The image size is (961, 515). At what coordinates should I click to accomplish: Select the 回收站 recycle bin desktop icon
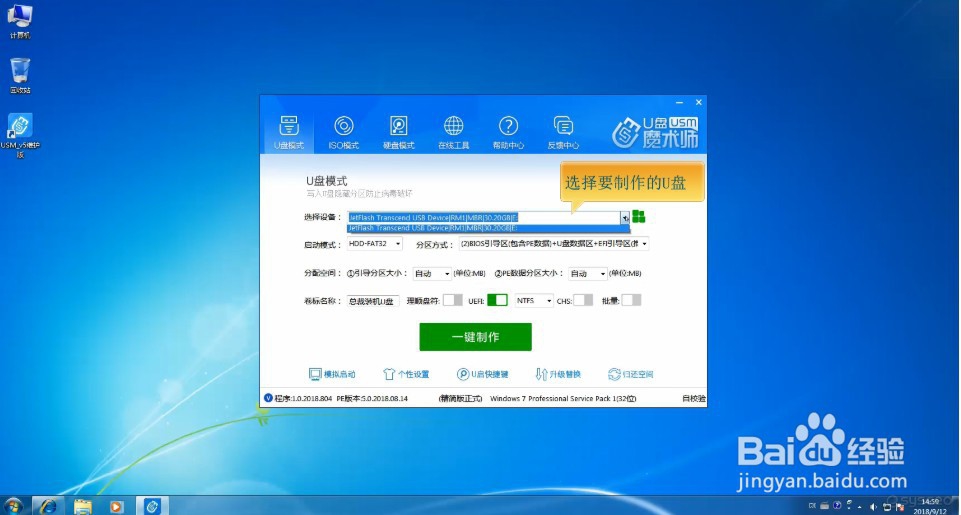tap(20, 76)
